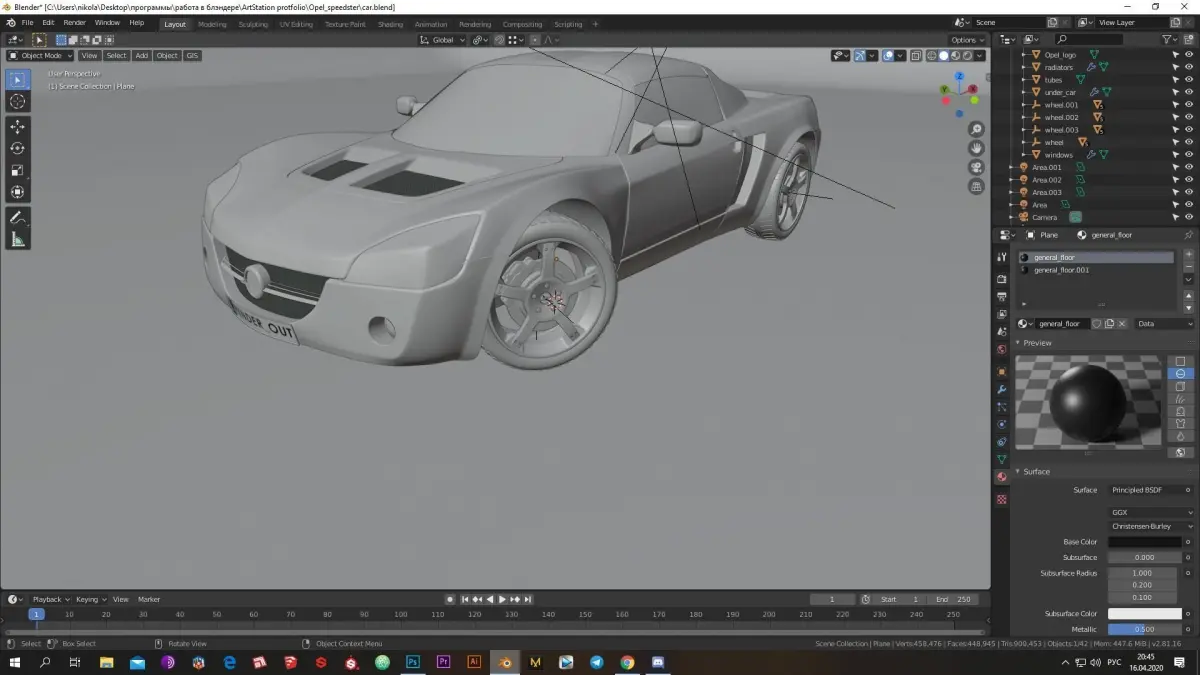1200x675 pixels.
Task: Click the Pan view hand icon
Action: tap(977, 148)
